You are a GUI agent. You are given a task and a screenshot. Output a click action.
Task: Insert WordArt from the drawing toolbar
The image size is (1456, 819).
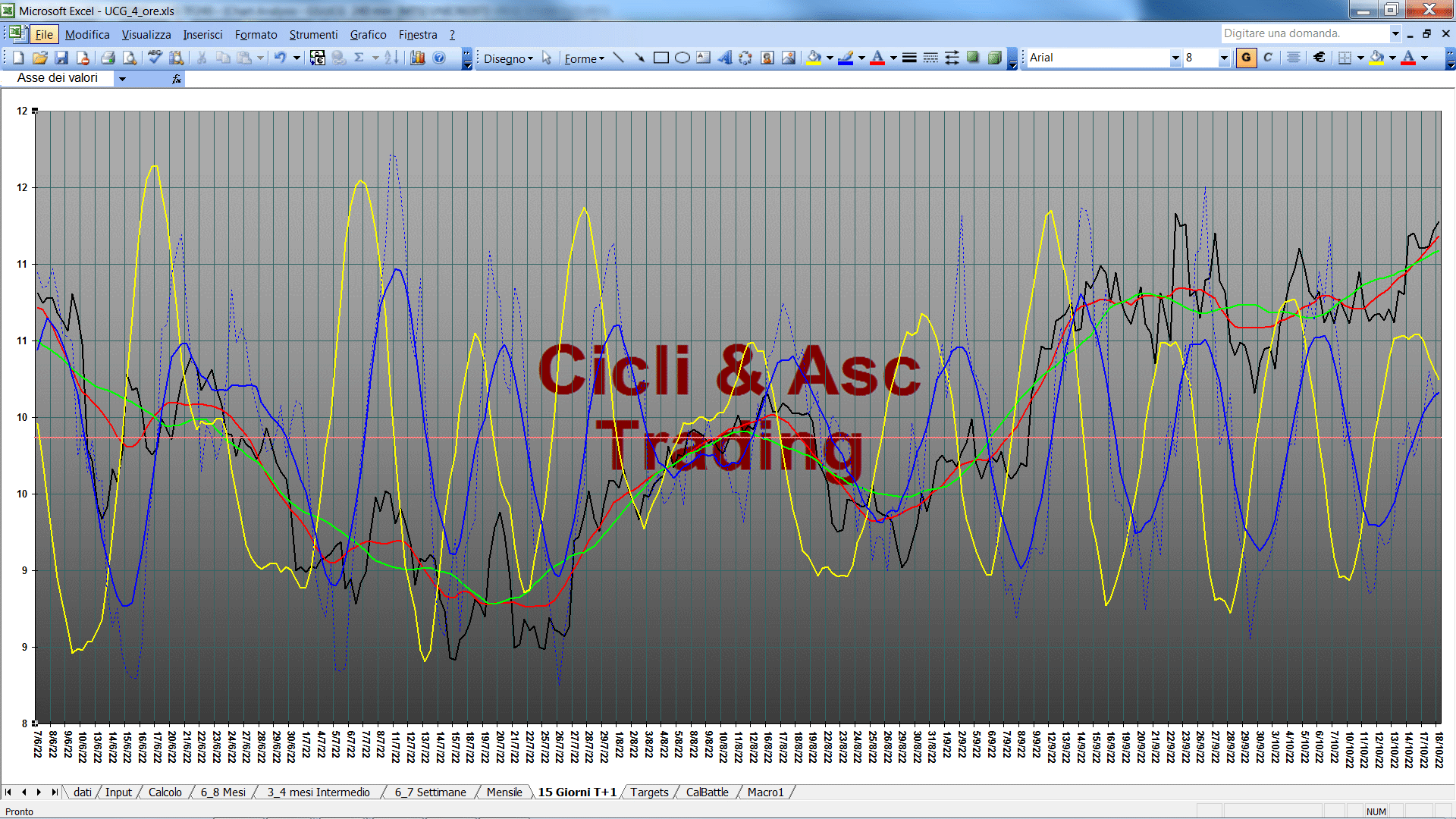click(x=725, y=58)
